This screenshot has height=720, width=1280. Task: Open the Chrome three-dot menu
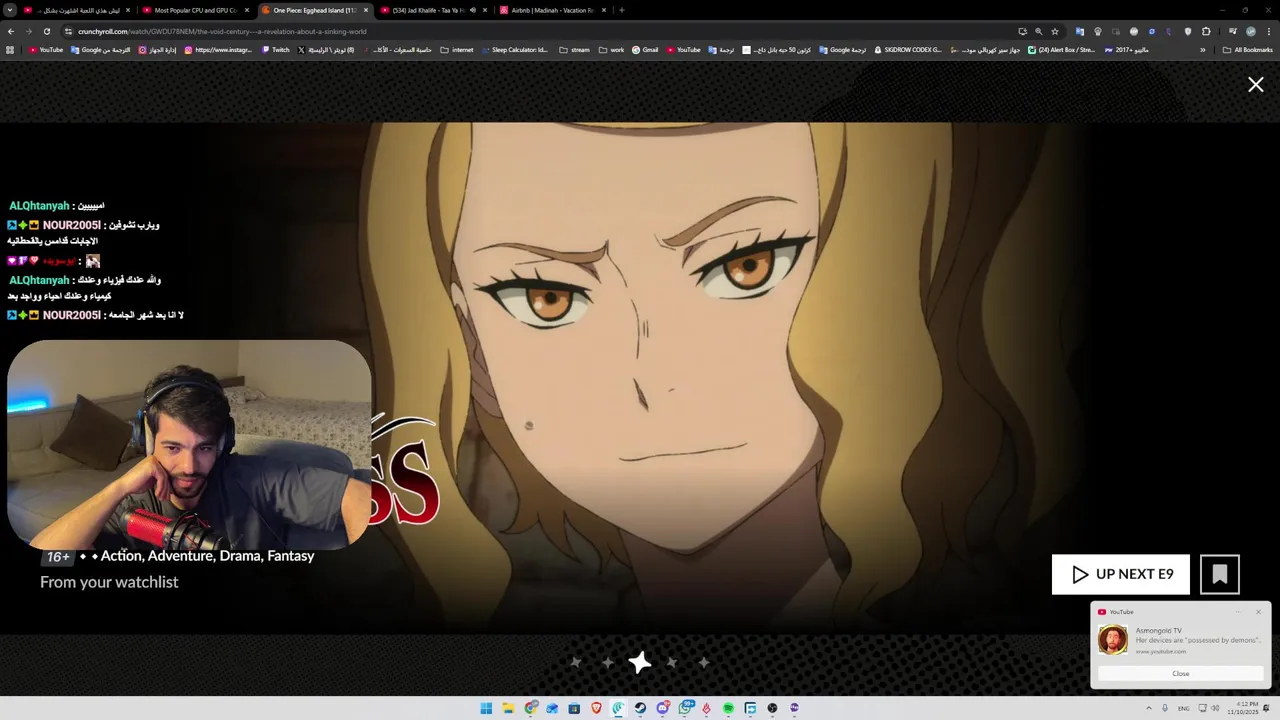pos(1268,31)
